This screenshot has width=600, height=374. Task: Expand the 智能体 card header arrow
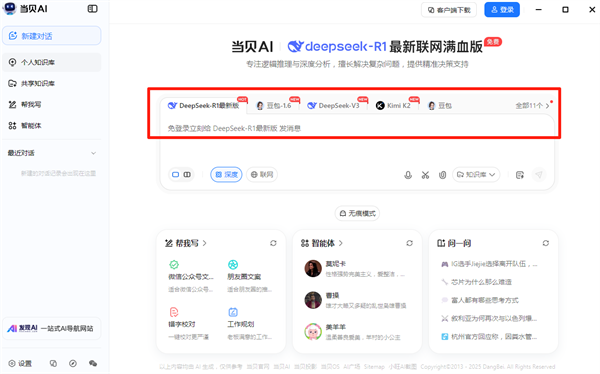point(341,243)
